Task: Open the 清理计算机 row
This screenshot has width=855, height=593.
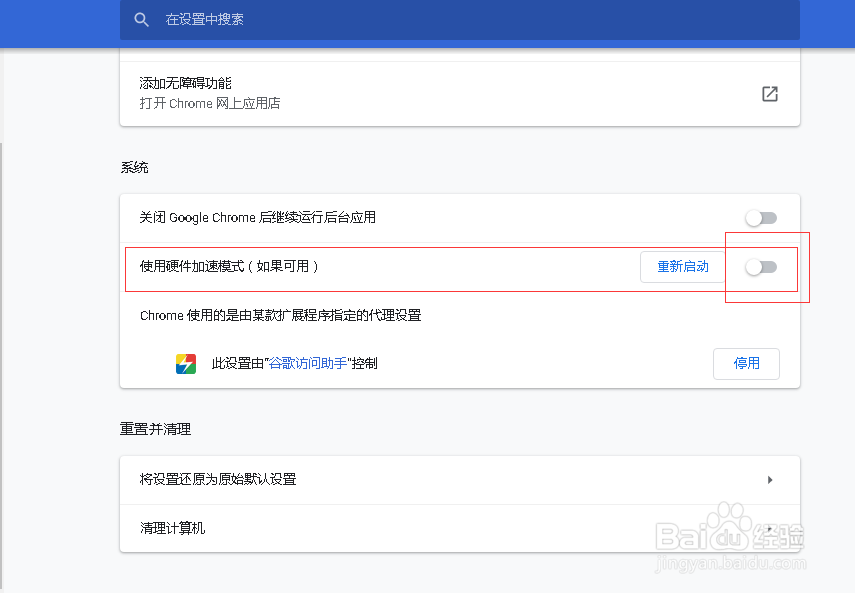Action: point(173,527)
